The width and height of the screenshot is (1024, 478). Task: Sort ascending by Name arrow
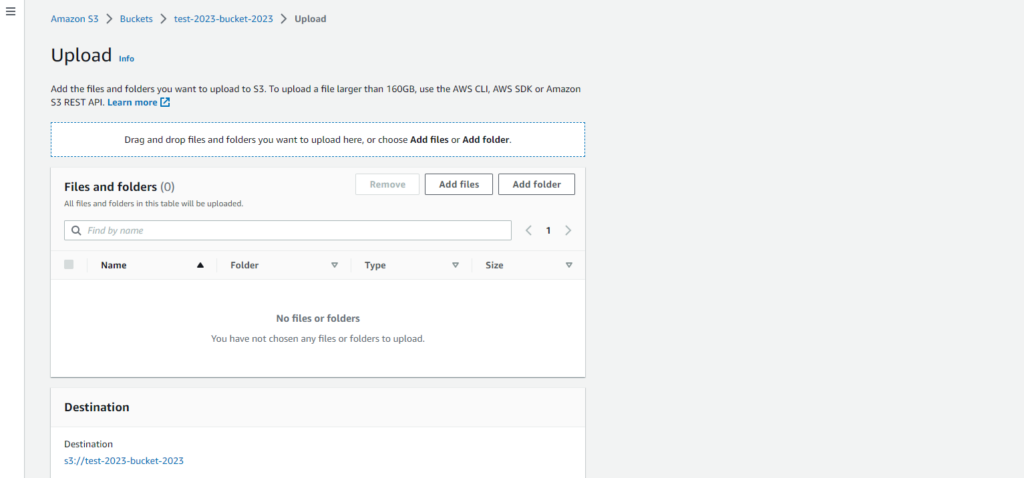pos(200,265)
